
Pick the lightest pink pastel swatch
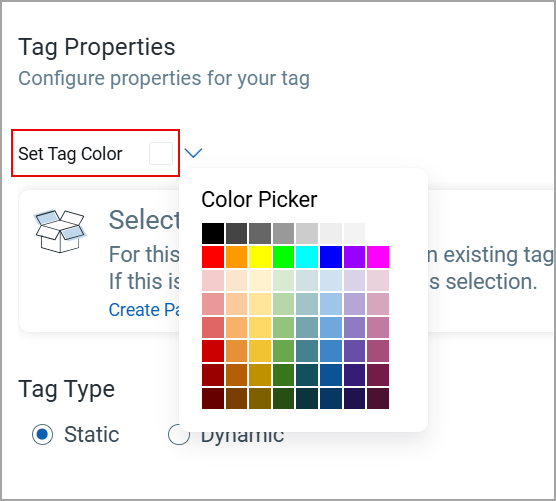pyautogui.click(x=213, y=280)
